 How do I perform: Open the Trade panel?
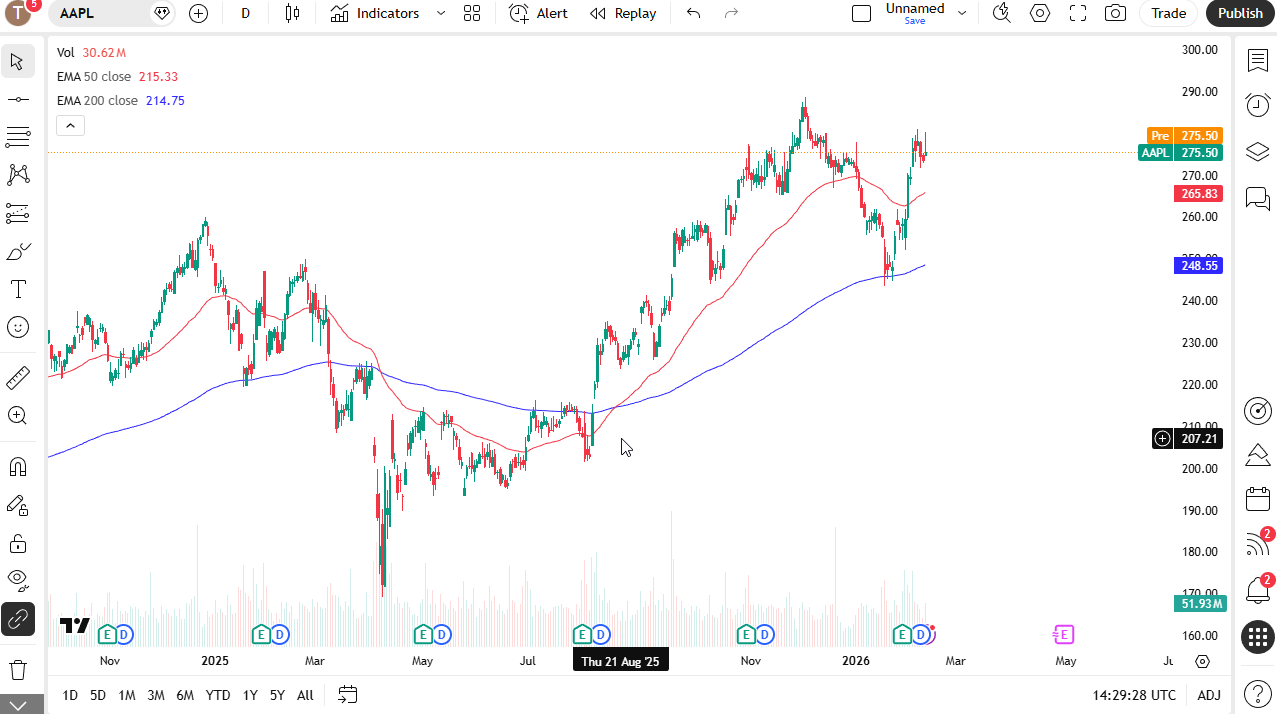1168,13
